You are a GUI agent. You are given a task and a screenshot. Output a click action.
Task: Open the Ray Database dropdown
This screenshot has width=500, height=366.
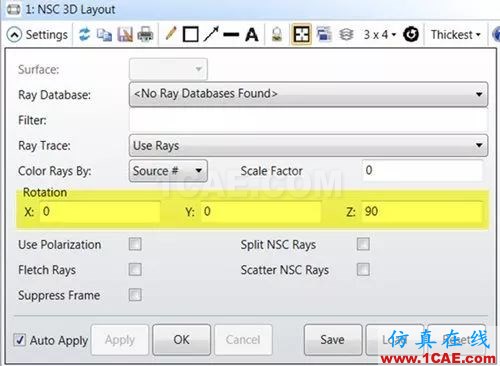[308, 94]
